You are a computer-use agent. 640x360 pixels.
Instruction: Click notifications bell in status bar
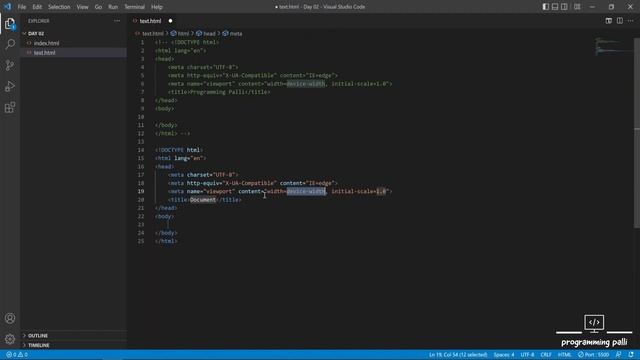(631, 355)
